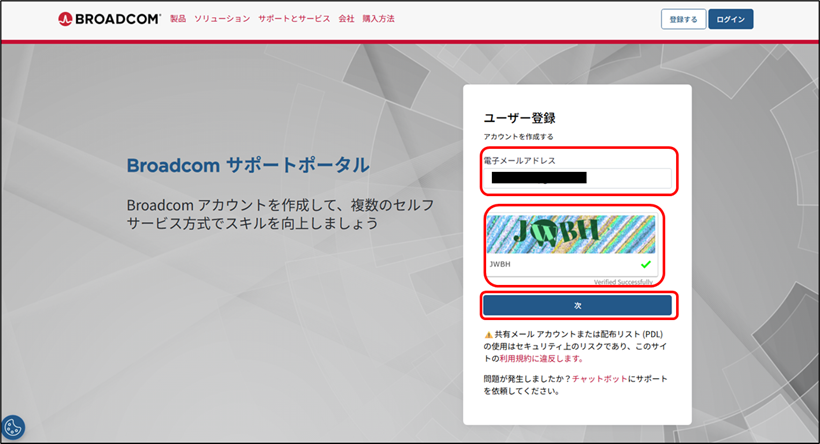
Task: Focus the 電子メールアドレス input field
Action: (577, 178)
